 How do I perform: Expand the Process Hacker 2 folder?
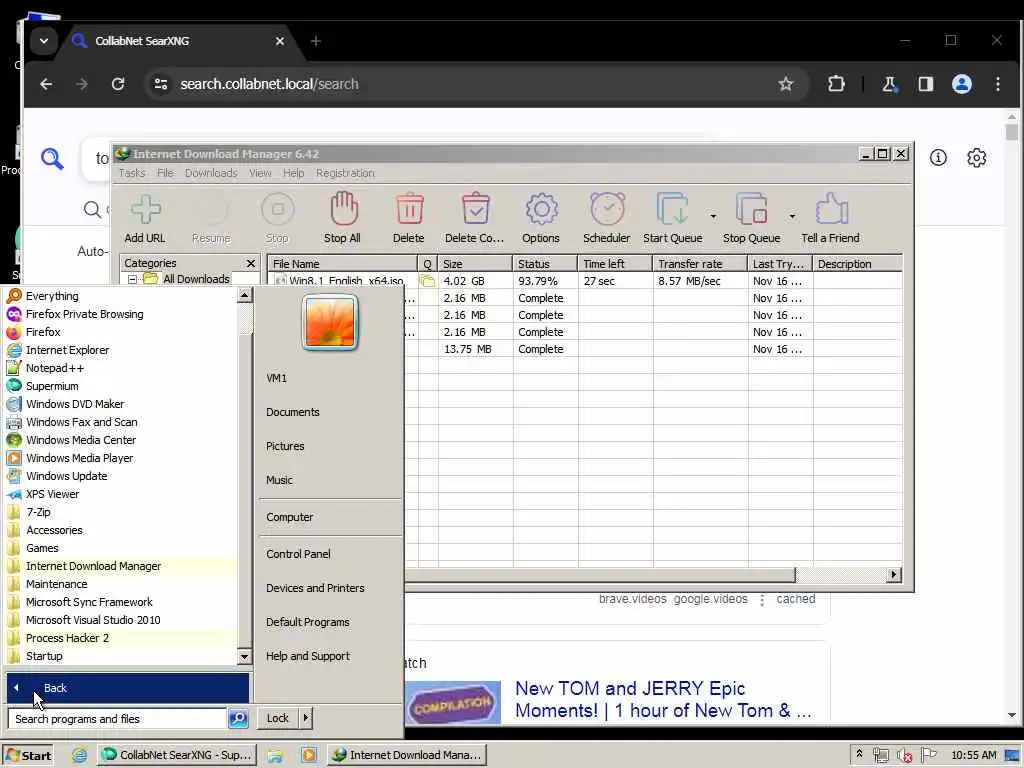click(x=121, y=638)
